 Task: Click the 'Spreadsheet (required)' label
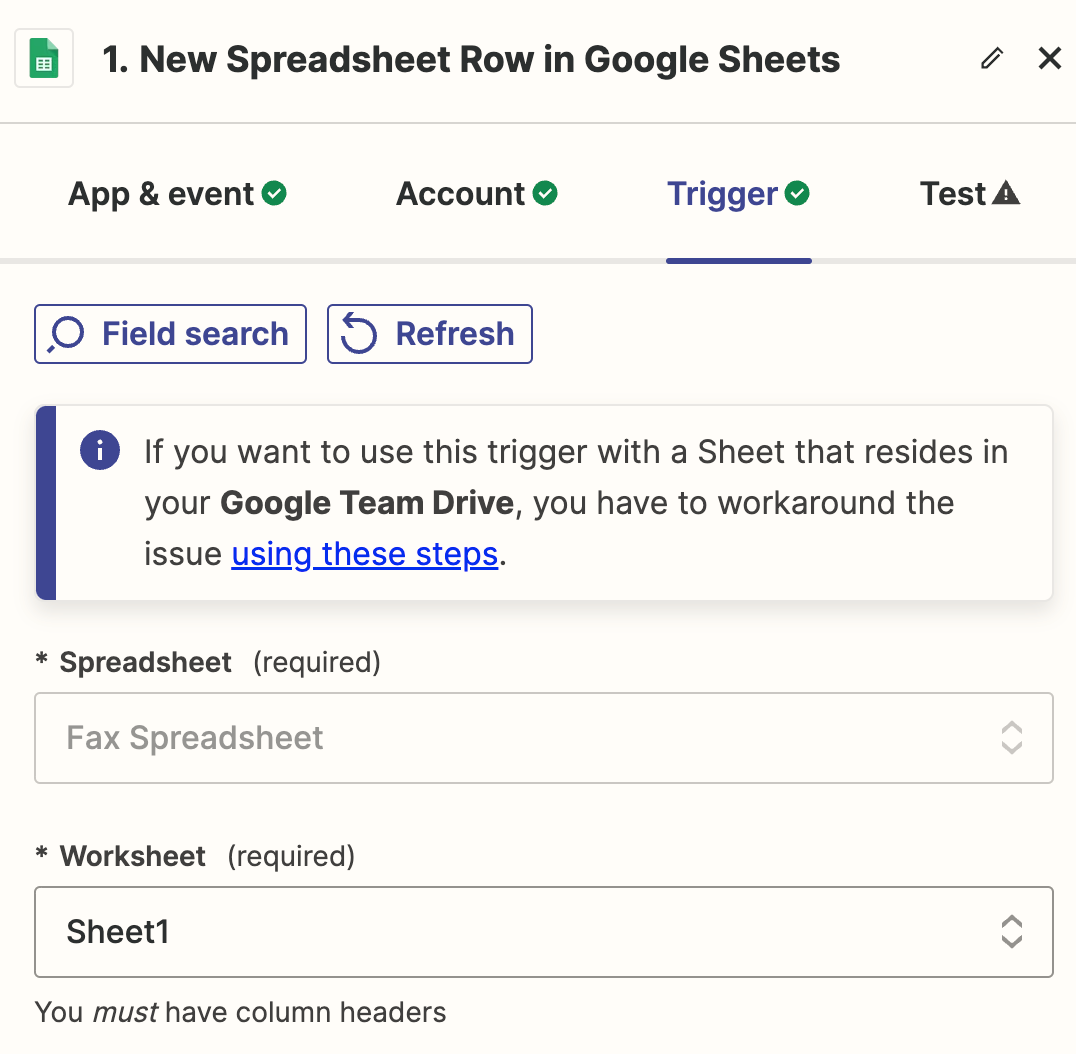208,663
